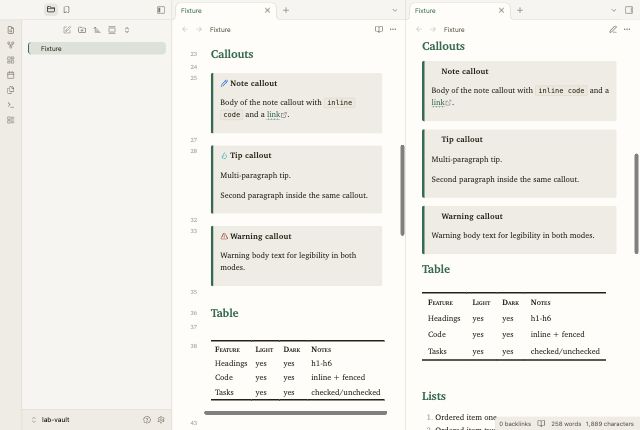Click the Notes column header in the reading table
The height and width of the screenshot is (430, 640).
(540, 302)
